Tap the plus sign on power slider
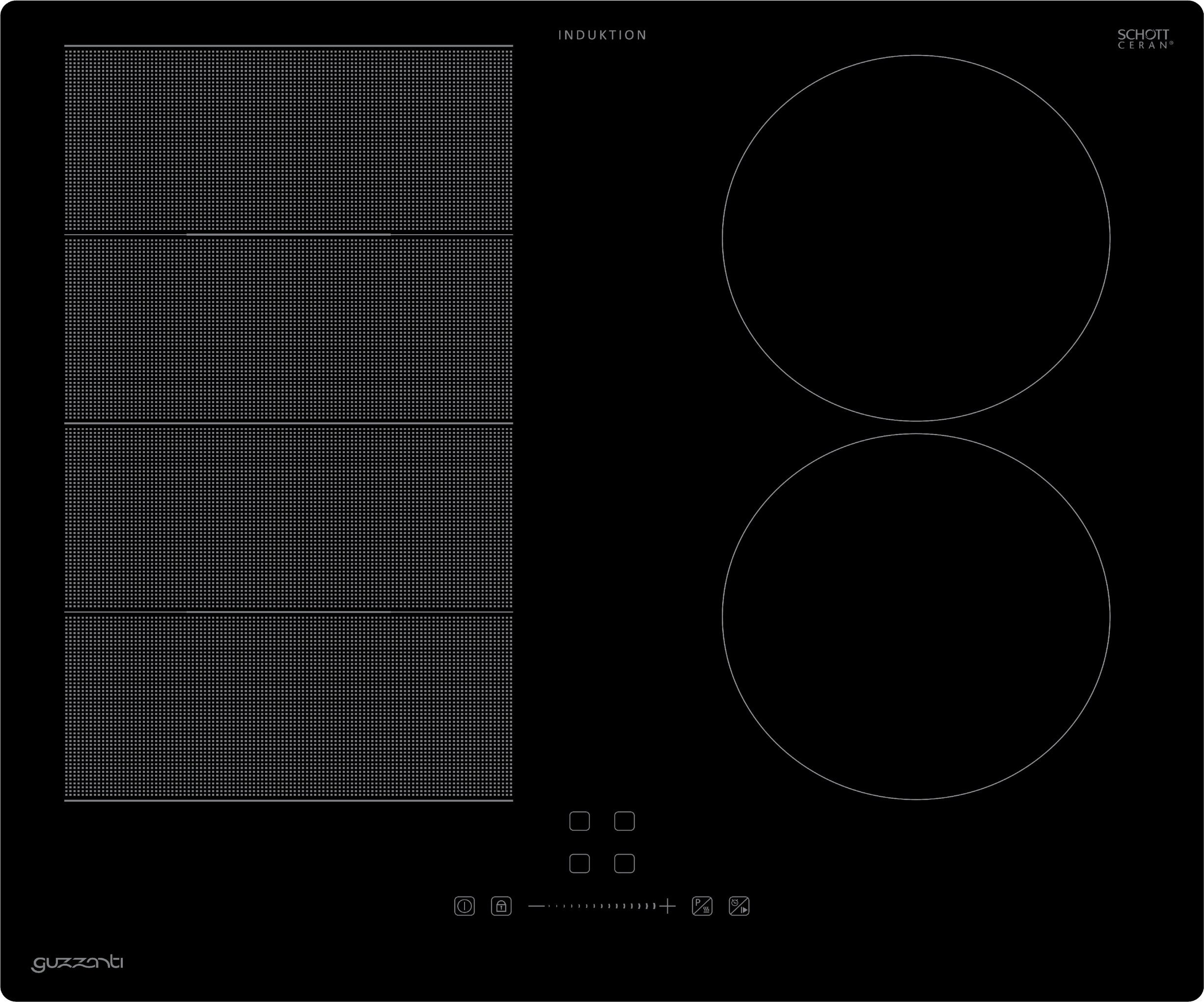Image resolution: width=1204 pixels, height=1002 pixels. (x=667, y=906)
